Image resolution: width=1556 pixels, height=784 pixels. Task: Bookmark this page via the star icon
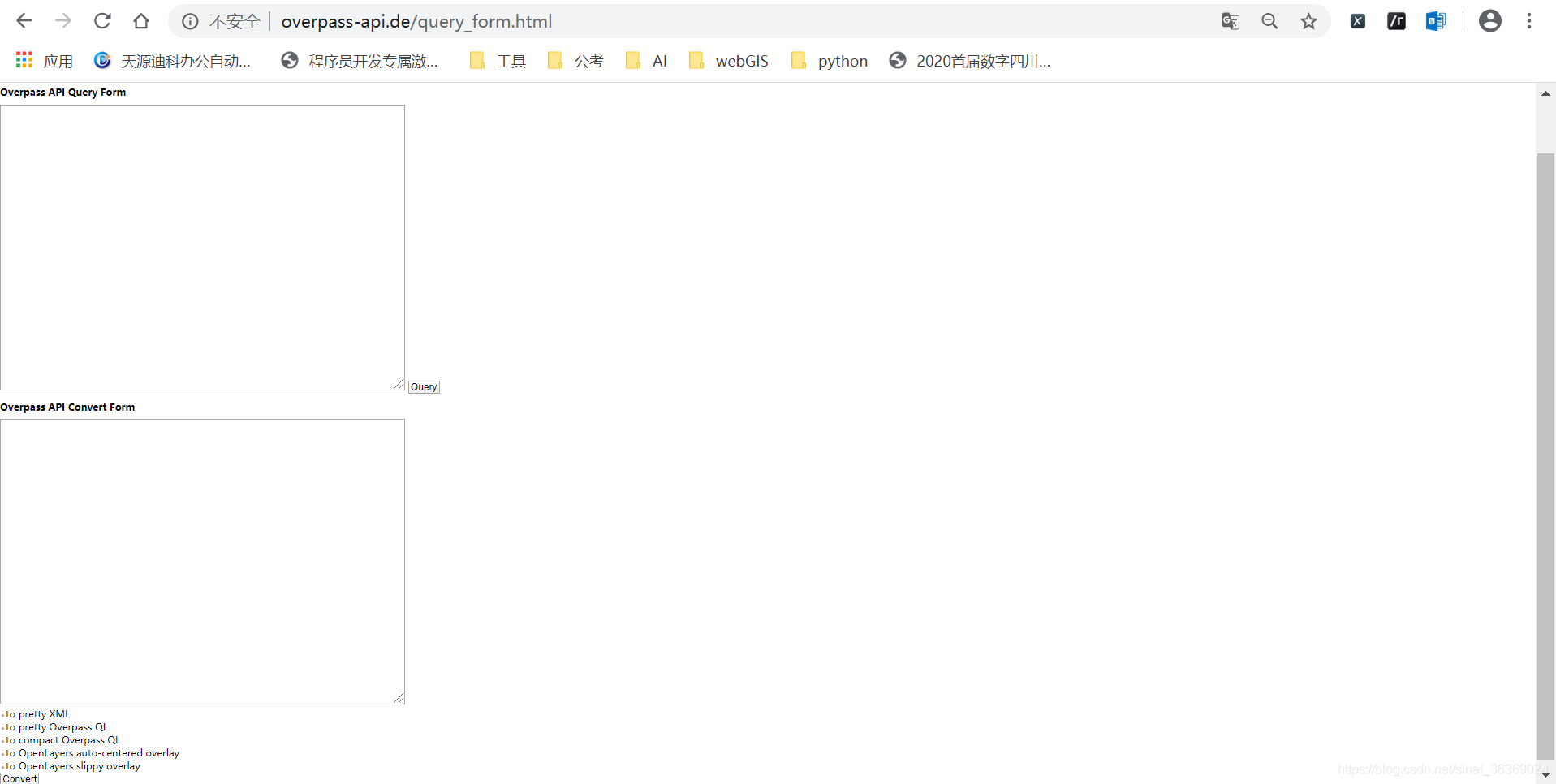coord(1308,21)
